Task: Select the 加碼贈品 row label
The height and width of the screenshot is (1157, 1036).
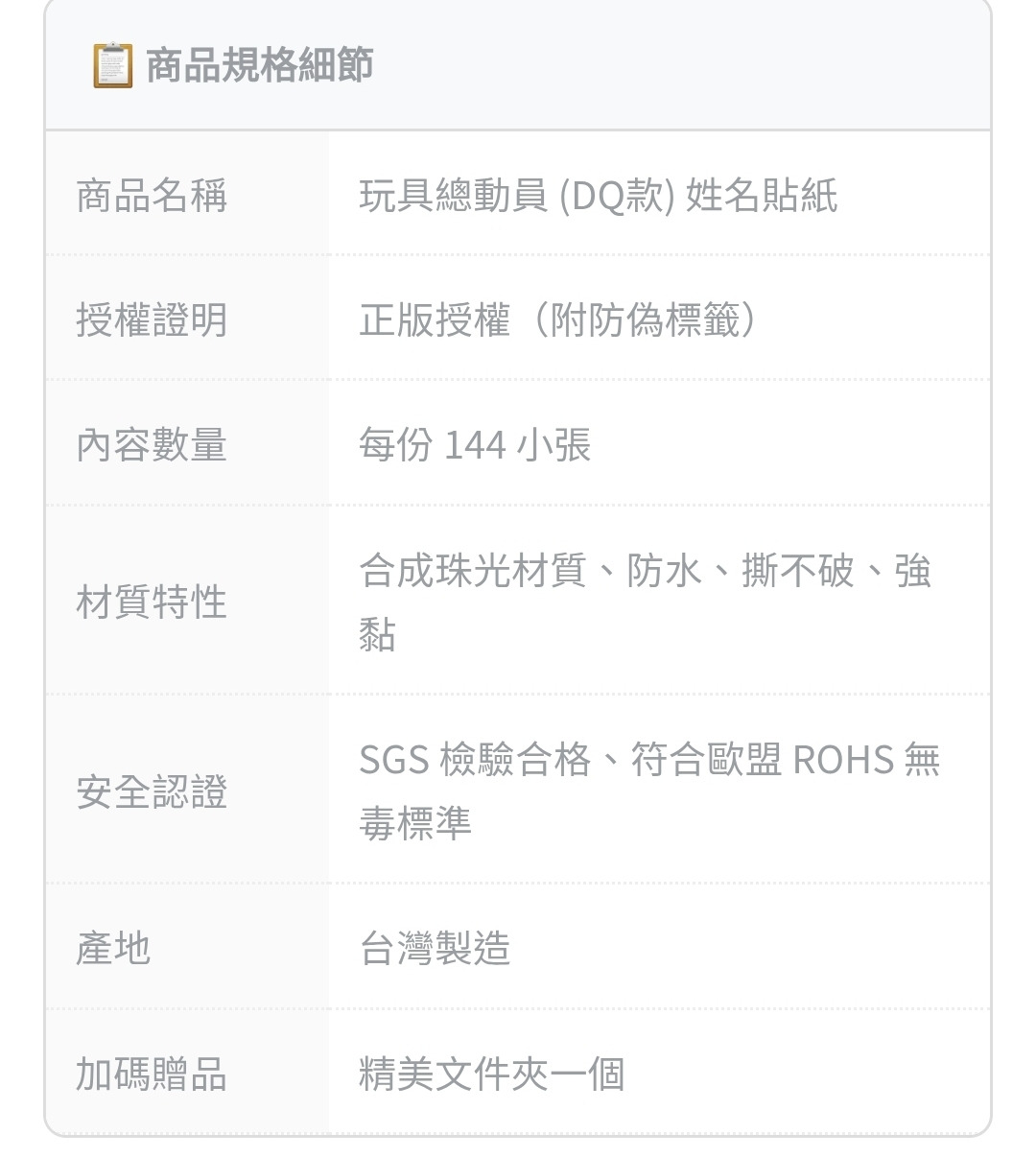Action: 152,1074
